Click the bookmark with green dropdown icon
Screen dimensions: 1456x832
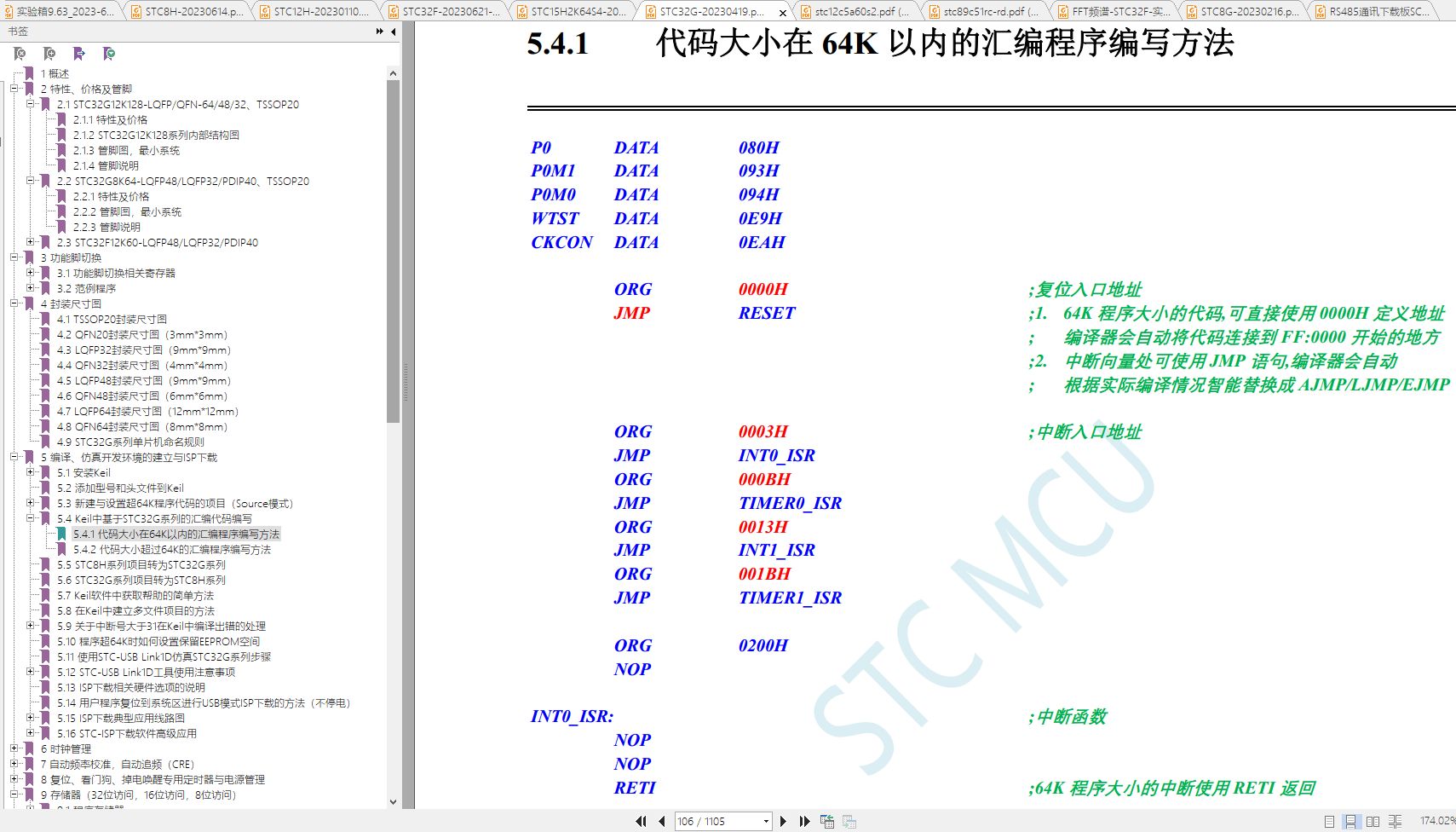click(109, 54)
